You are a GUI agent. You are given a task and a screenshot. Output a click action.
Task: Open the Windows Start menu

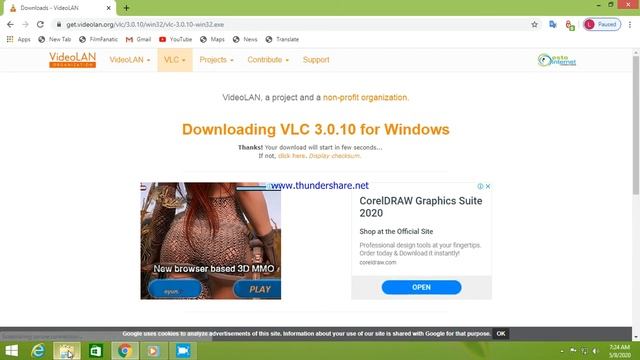[x=11, y=351]
